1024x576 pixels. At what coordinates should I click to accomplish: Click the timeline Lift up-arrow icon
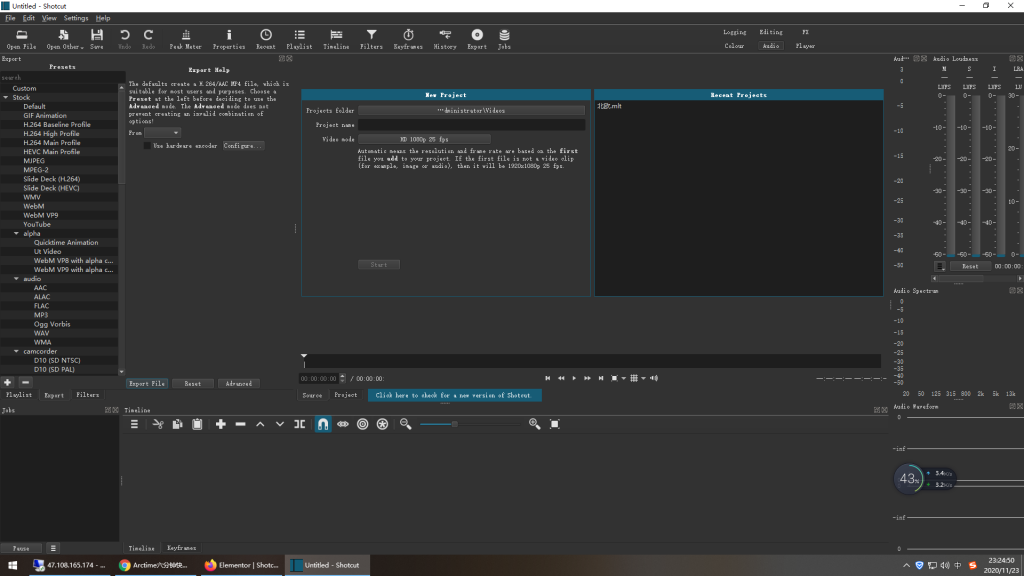tap(260, 424)
